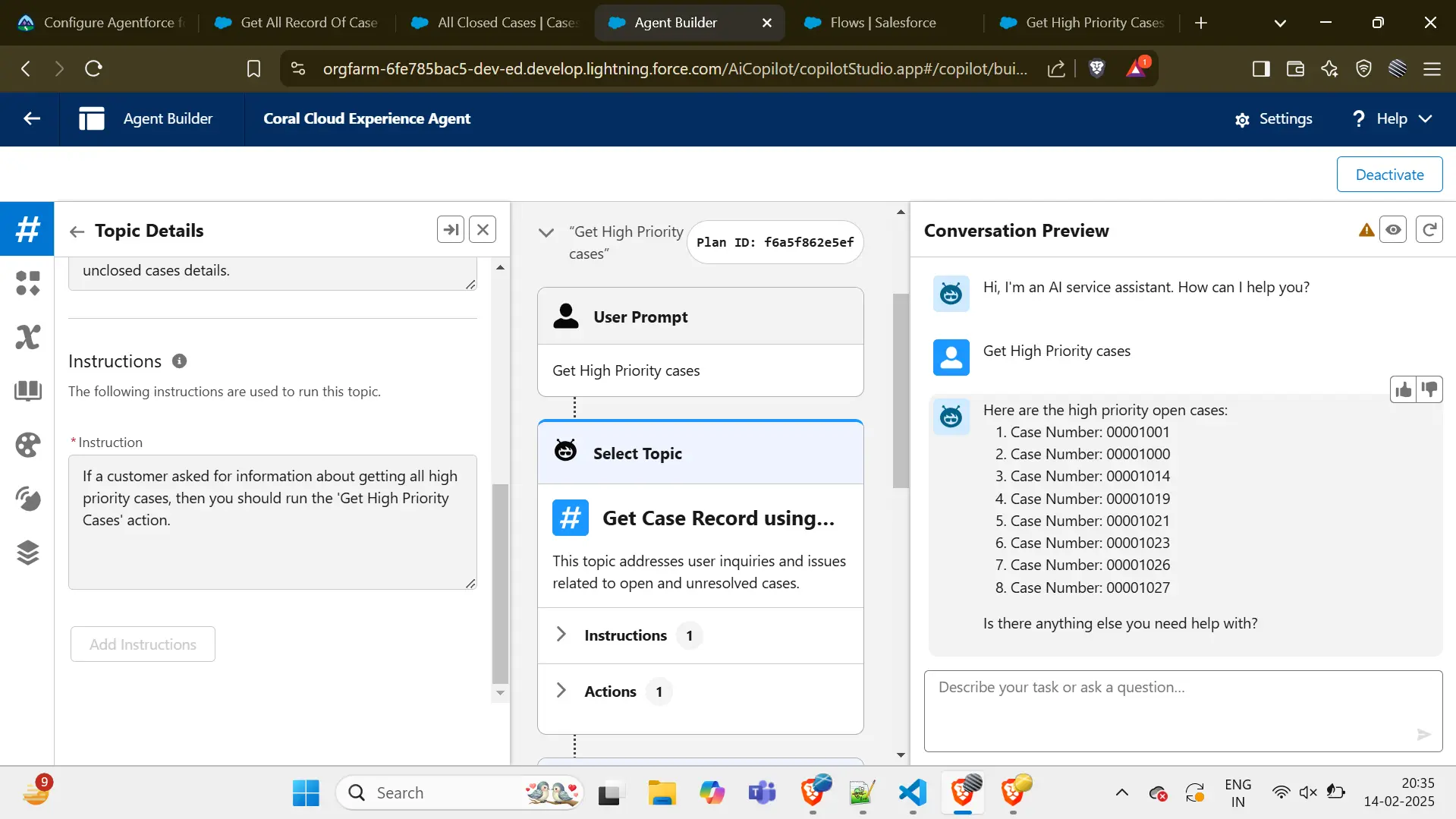Screen dimensions: 1456x819
Task: Switch to Get All Record Of Case tab
Action: click(x=297, y=23)
